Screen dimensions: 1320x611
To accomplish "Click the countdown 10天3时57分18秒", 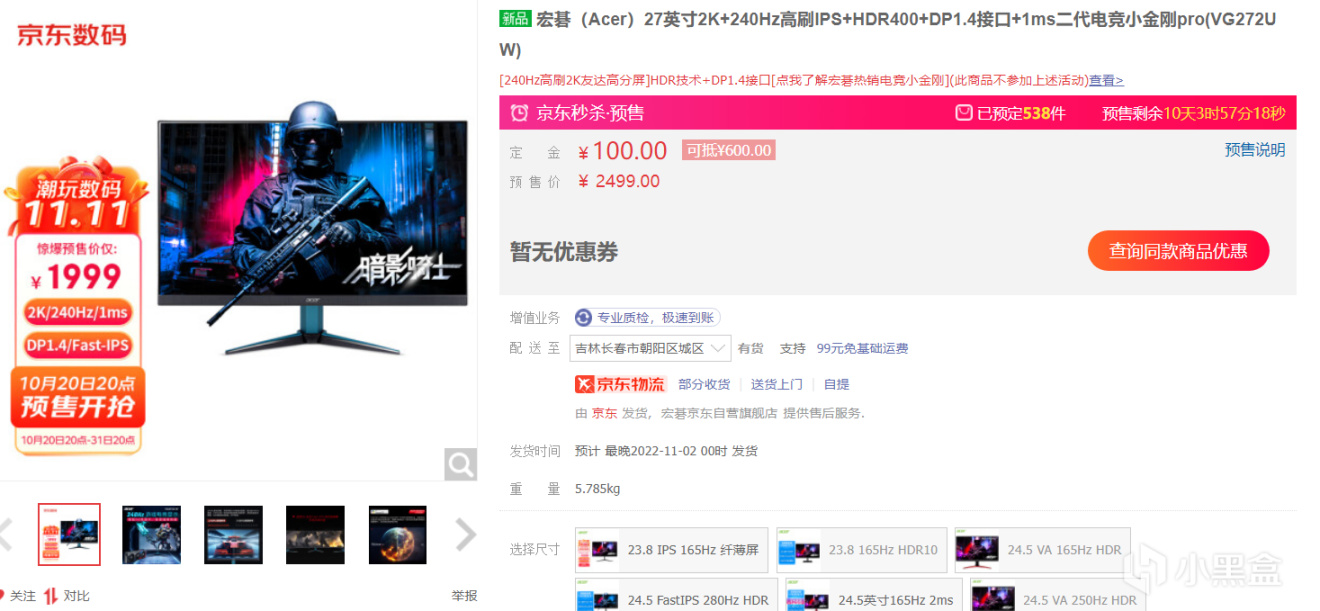I will (x=1224, y=113).
